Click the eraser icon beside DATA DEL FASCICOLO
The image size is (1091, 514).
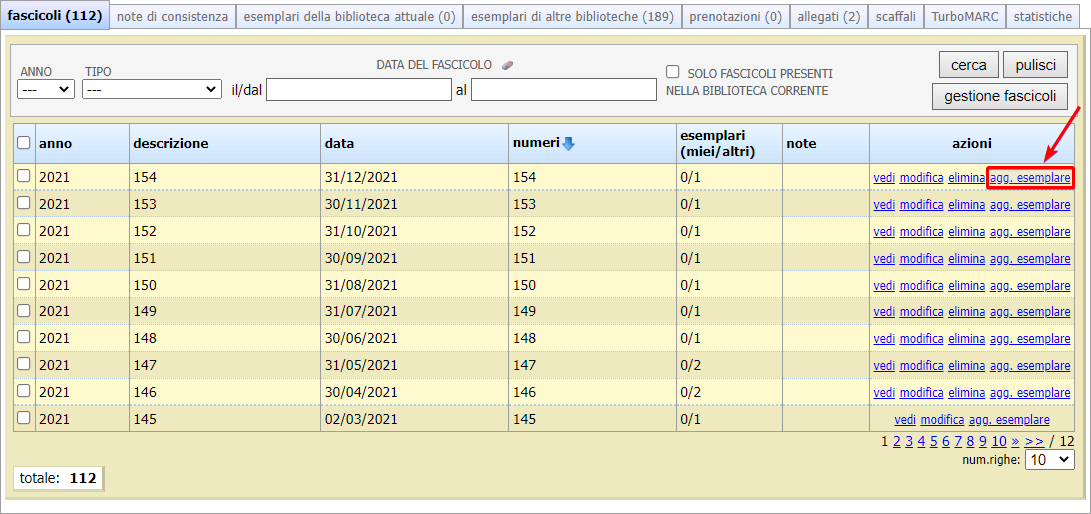point(507,65)
